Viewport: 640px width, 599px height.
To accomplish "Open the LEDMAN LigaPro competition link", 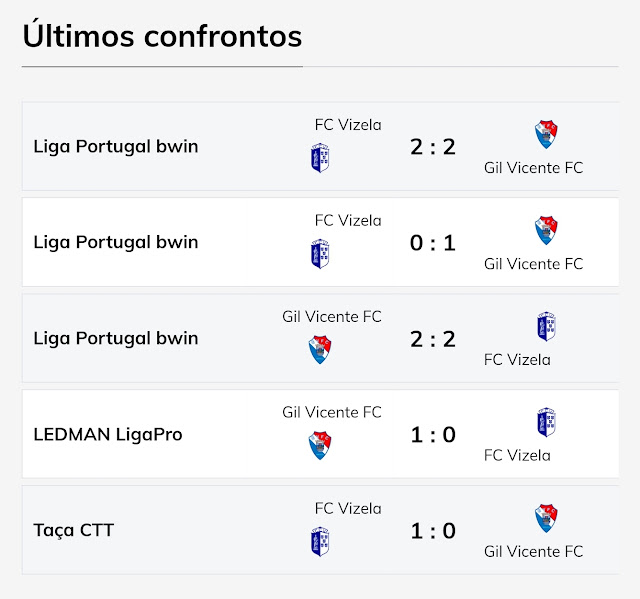I will (x=108, y=434).
